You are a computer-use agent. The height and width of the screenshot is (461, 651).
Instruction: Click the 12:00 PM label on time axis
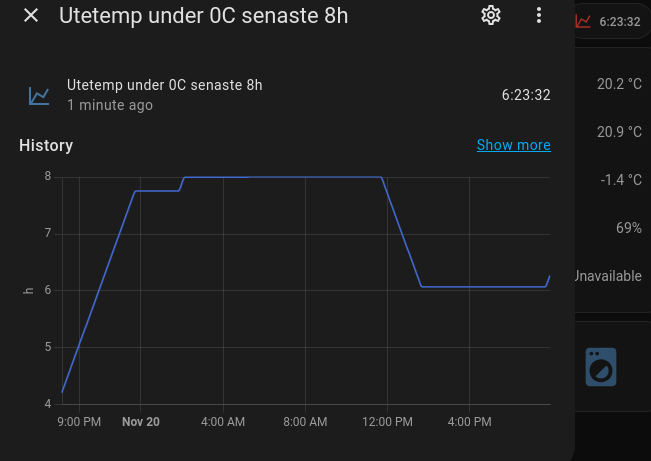386,422
